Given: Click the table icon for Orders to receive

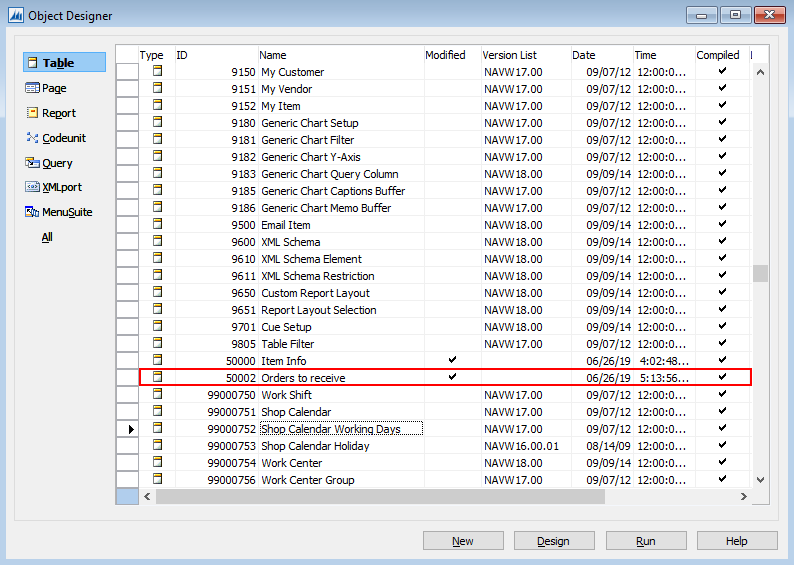Looking at the screenshot, I should click(x=156, y=377).
